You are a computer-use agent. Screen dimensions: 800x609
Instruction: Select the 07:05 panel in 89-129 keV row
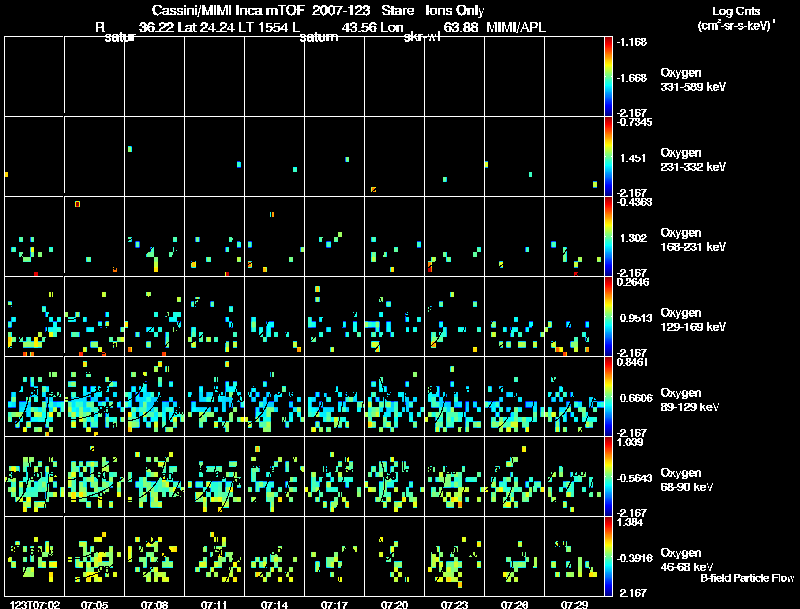pyautogui.click(x=94, y=396)
